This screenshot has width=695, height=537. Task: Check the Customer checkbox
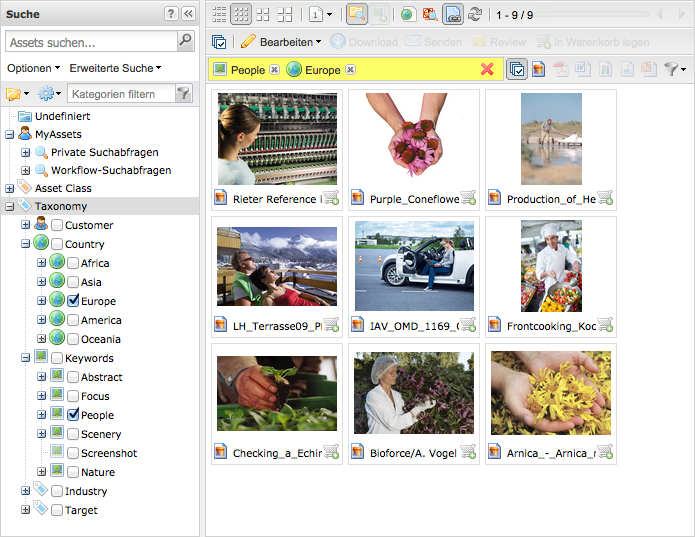click(57, 225)
